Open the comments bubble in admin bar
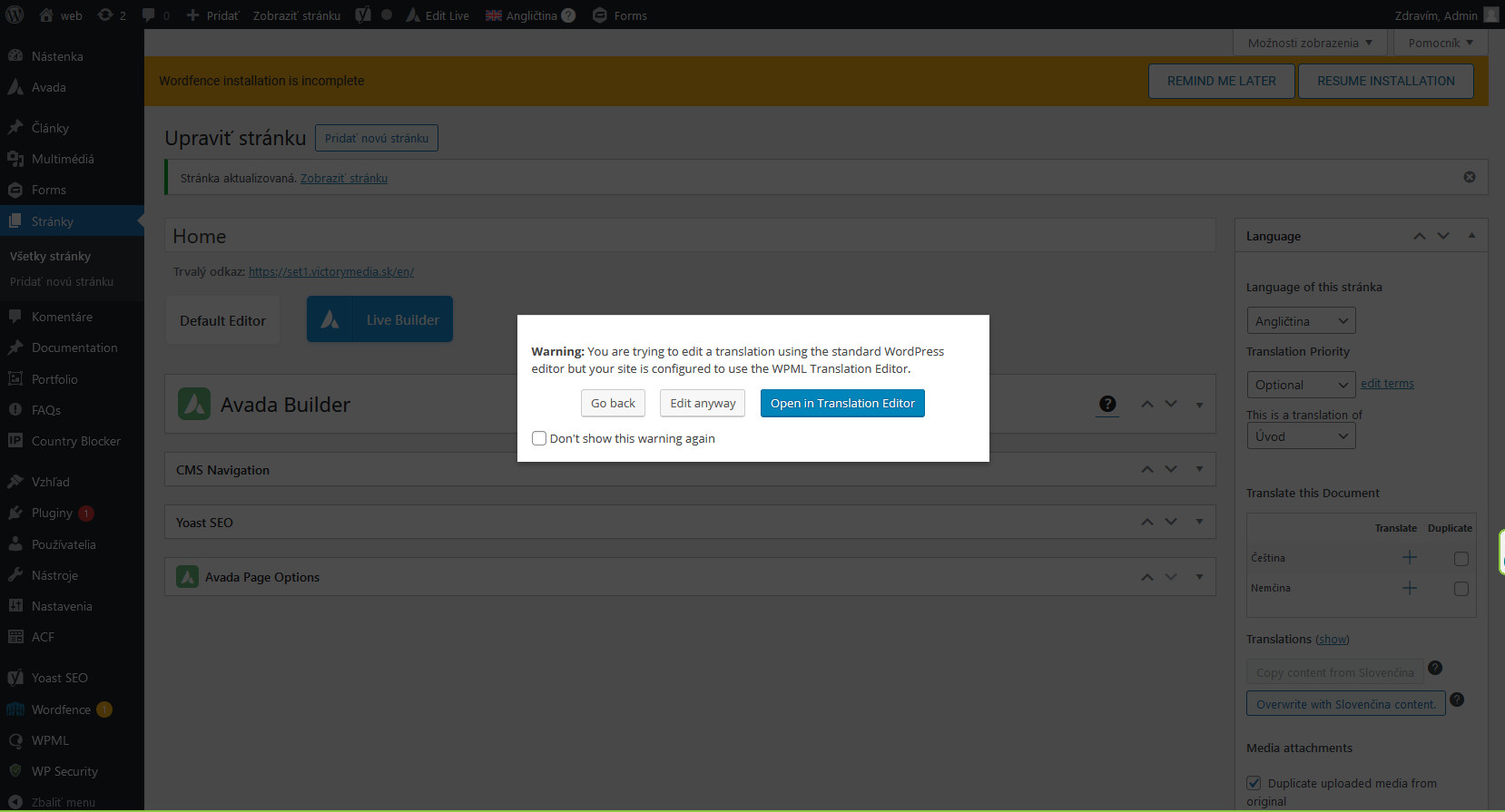Viewport: 1505px width, 812px height. [155, 15]
